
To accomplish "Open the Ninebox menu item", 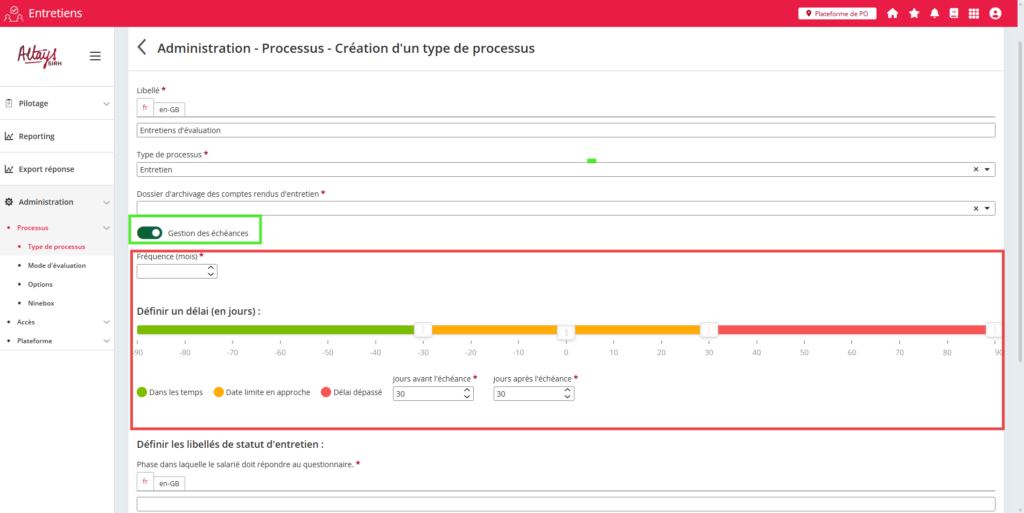I will tap(42, 302).
